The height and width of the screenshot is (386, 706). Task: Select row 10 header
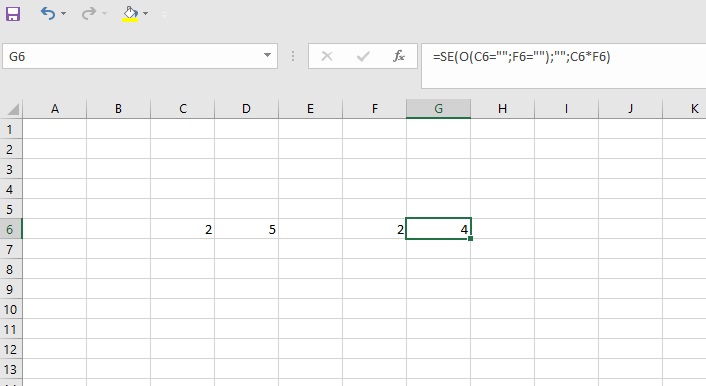[11, 309]
